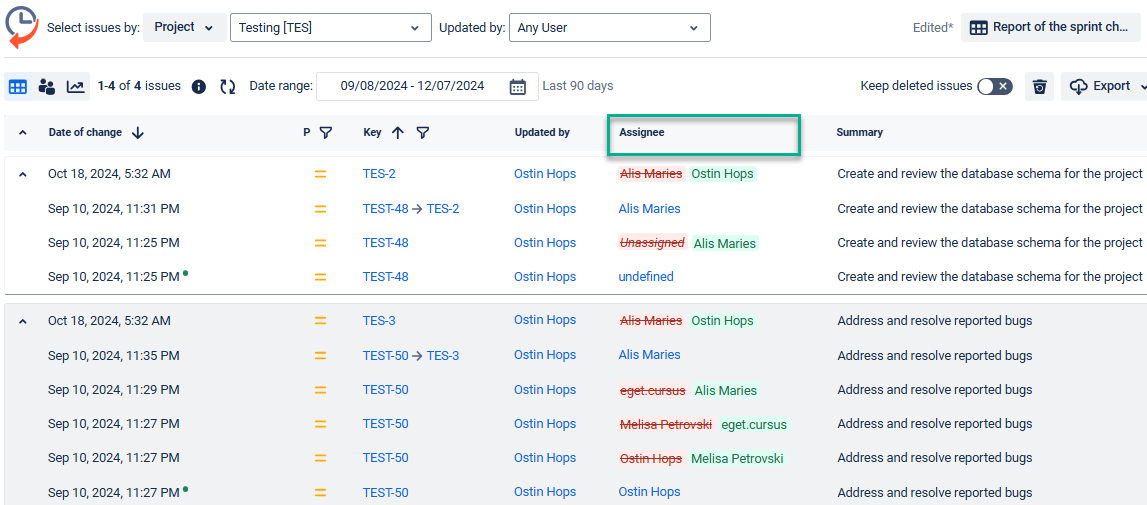1147x505 pixels.
Task: Click the Summary column header
Action: pos(860,132)
